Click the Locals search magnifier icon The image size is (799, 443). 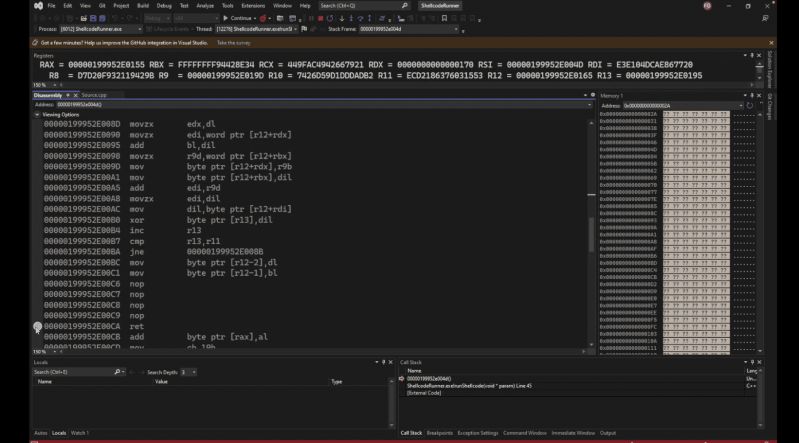[x=117, y=372]
